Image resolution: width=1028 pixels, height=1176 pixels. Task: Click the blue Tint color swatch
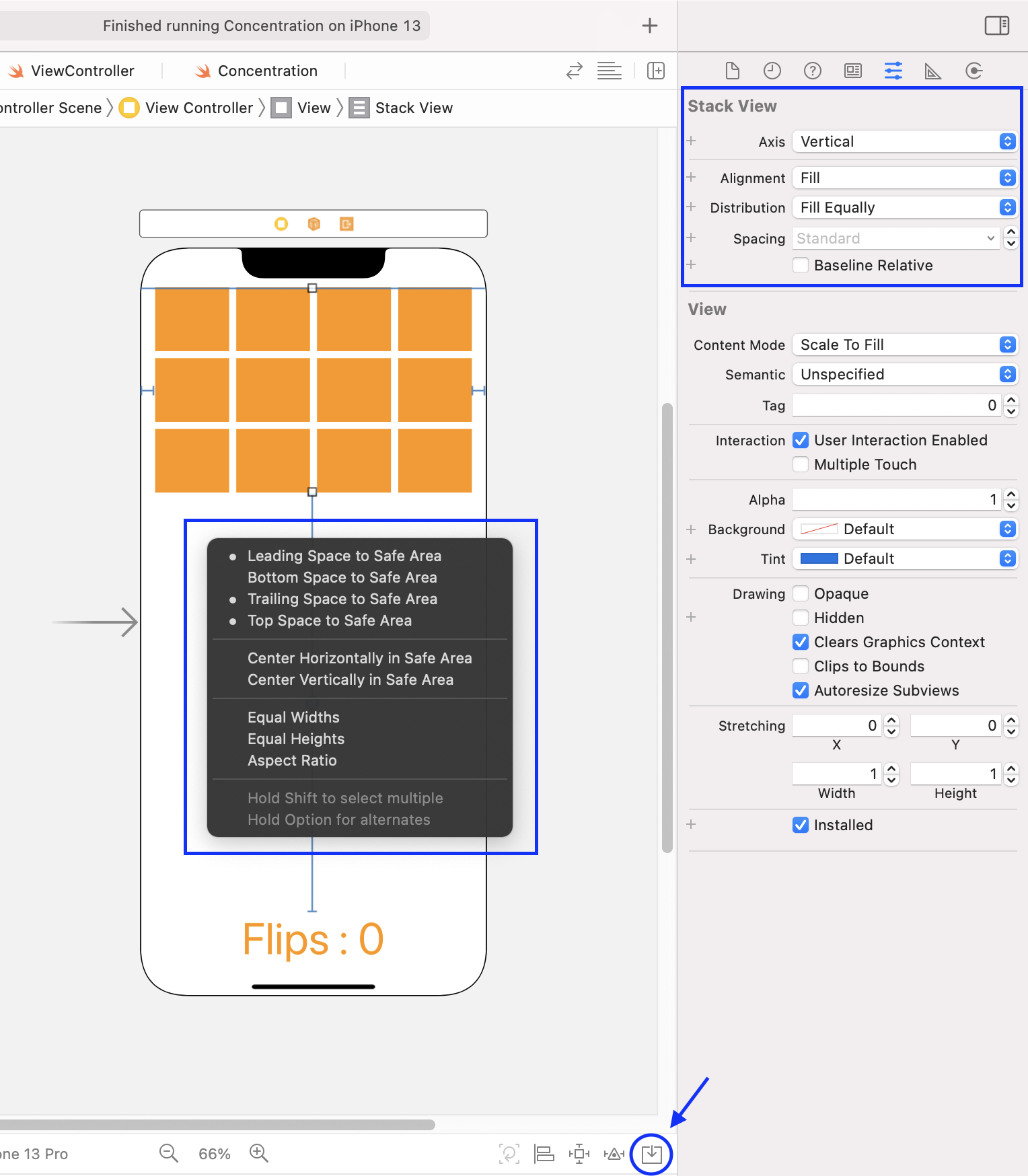819,558
